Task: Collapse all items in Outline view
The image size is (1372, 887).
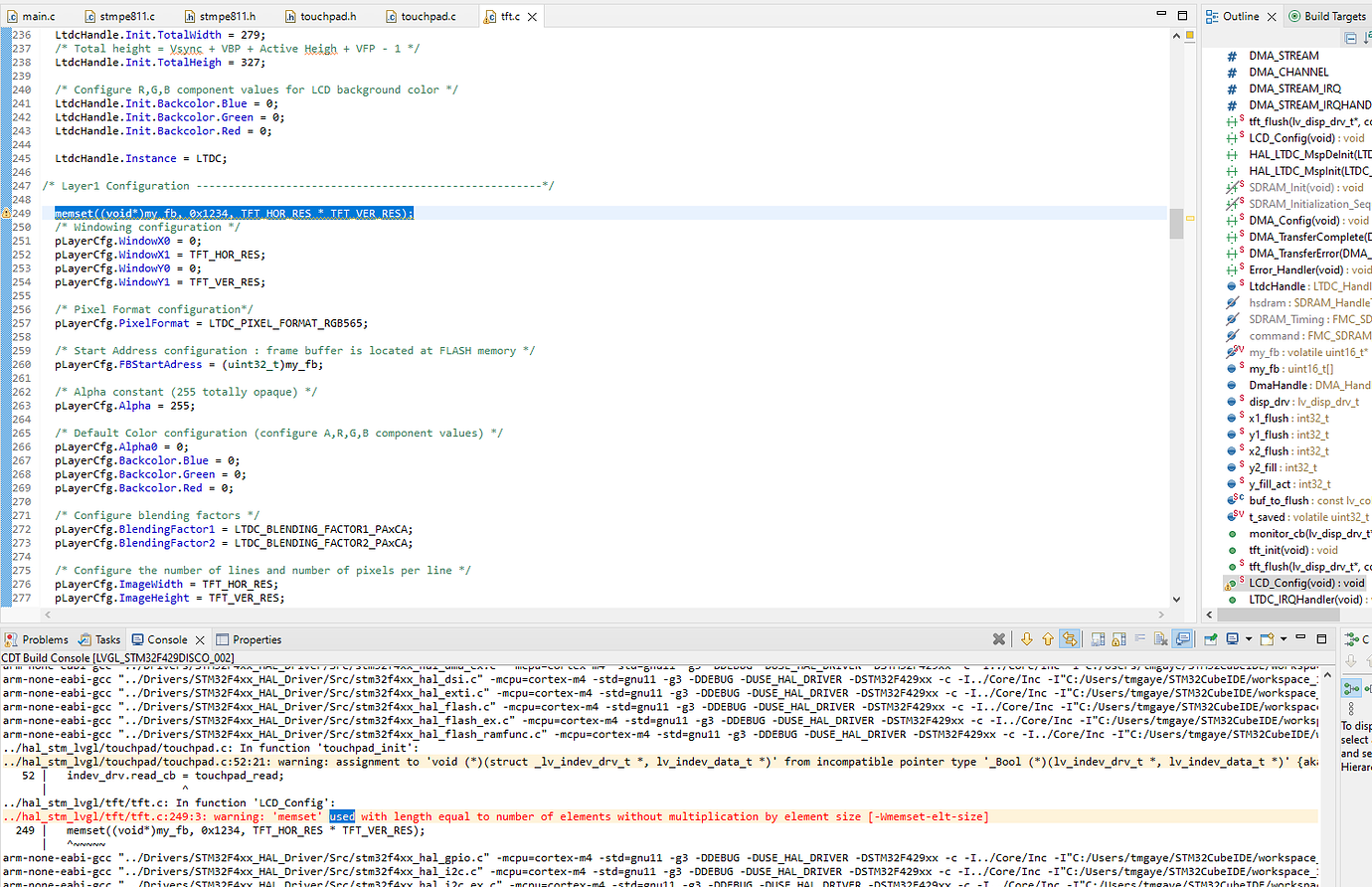Action: [x=1350, y=38]
